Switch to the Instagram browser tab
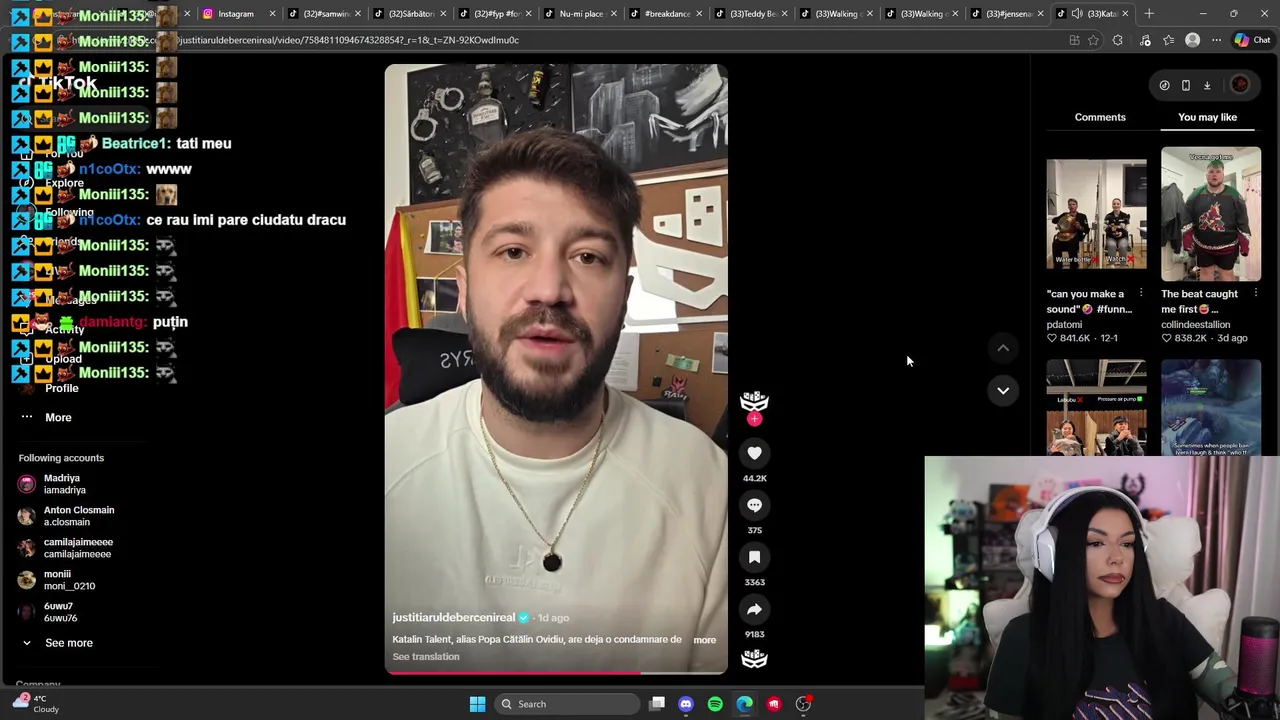The height and width of the screenshot is (720, 1280). pos(236,14)
